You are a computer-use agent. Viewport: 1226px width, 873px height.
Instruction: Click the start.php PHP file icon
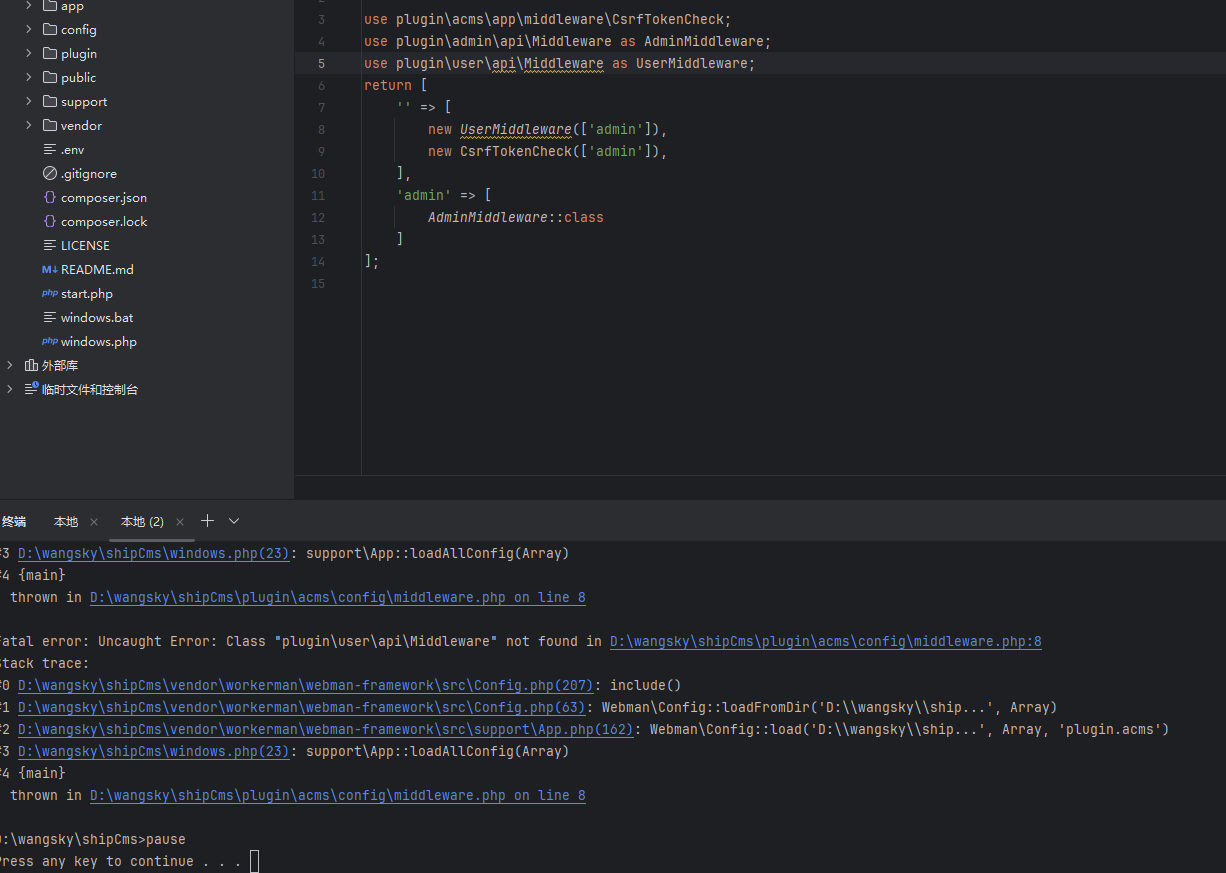click(50, 294)
